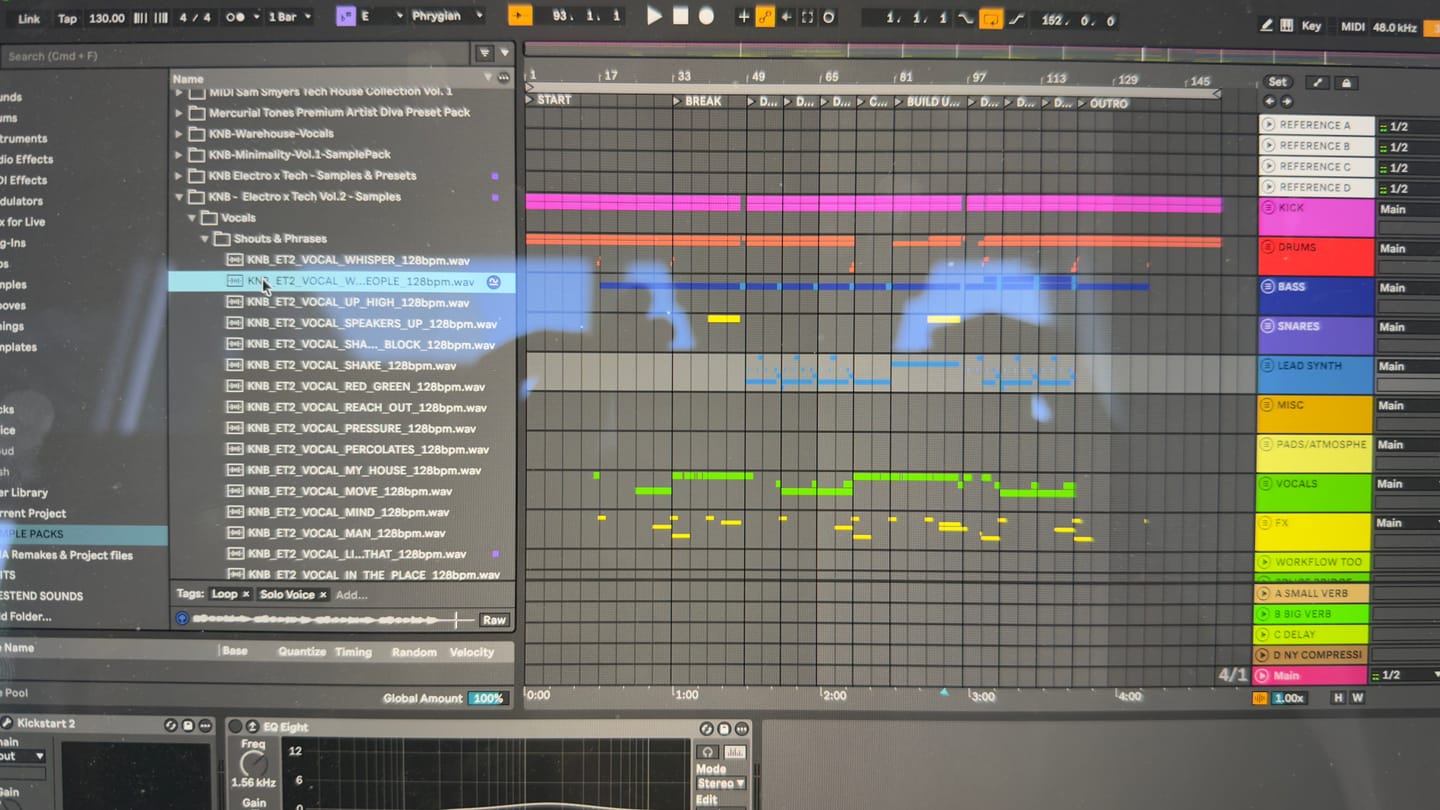Viewport: 1440px width, 810px height.
Task: Enable the Key map mode switch
Action: coord(1311,27)
